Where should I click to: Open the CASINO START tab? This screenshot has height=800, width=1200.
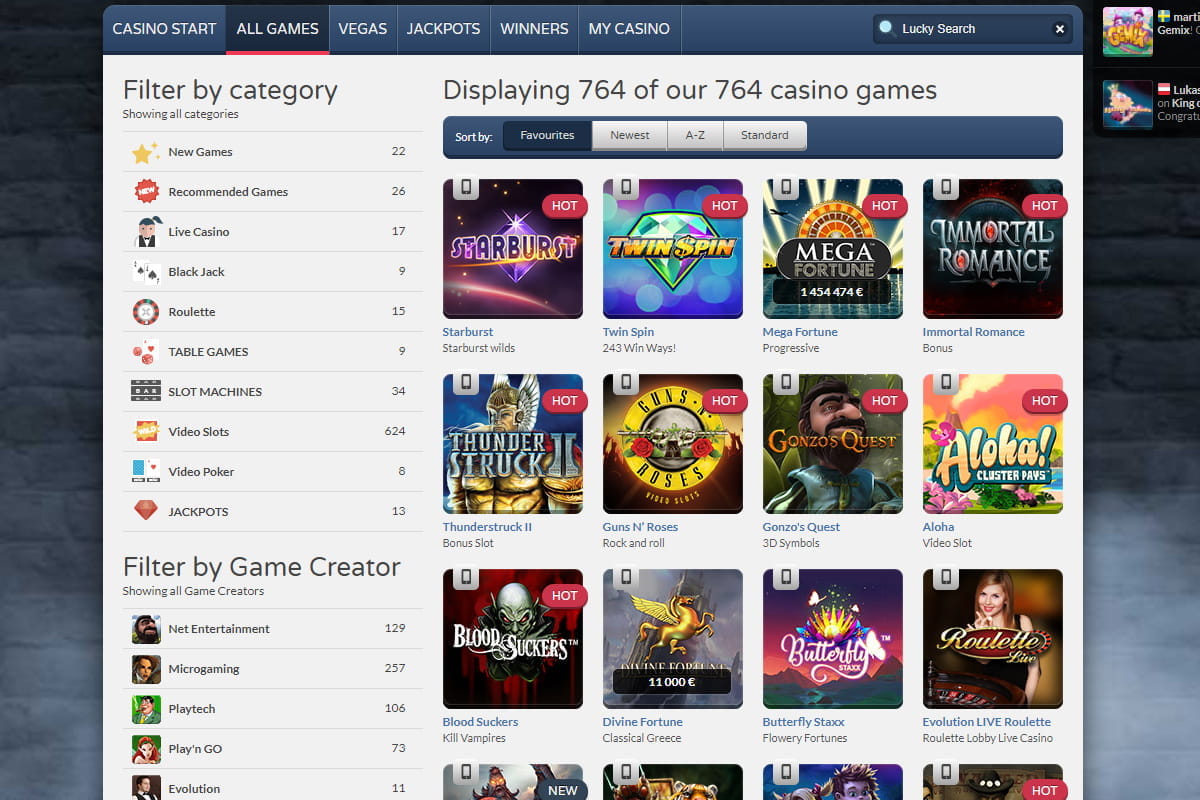point(164,29)
